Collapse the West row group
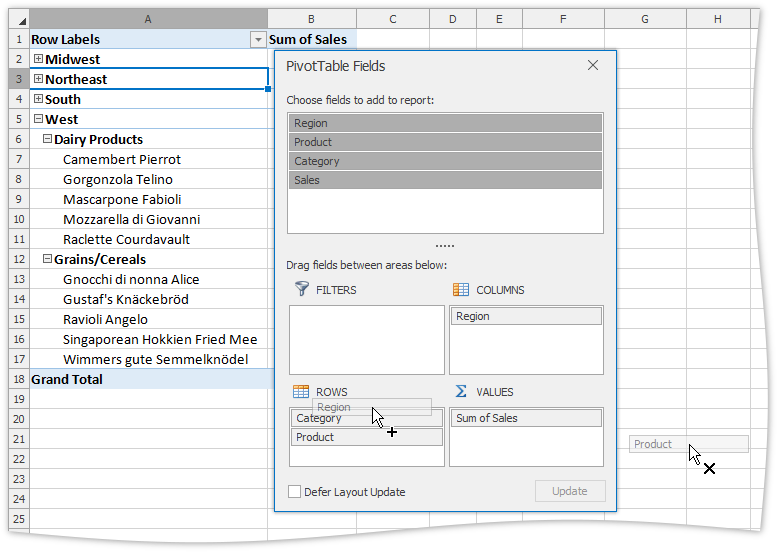This screenshot has height=555, width=780. coord(38,119)
